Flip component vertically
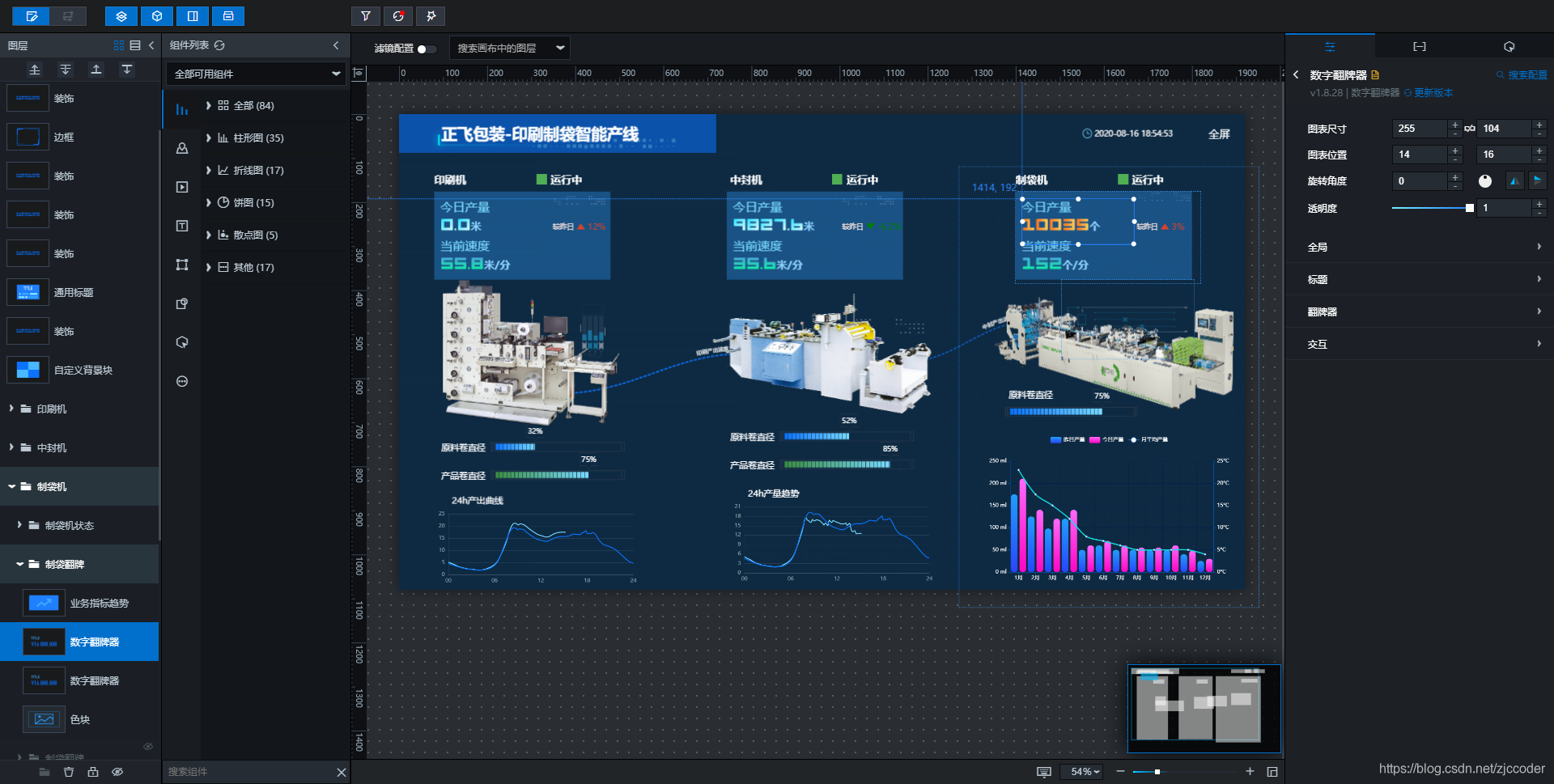This screenshot has height=784, width=1554. pyautogui.click(x=1537, y=180)
